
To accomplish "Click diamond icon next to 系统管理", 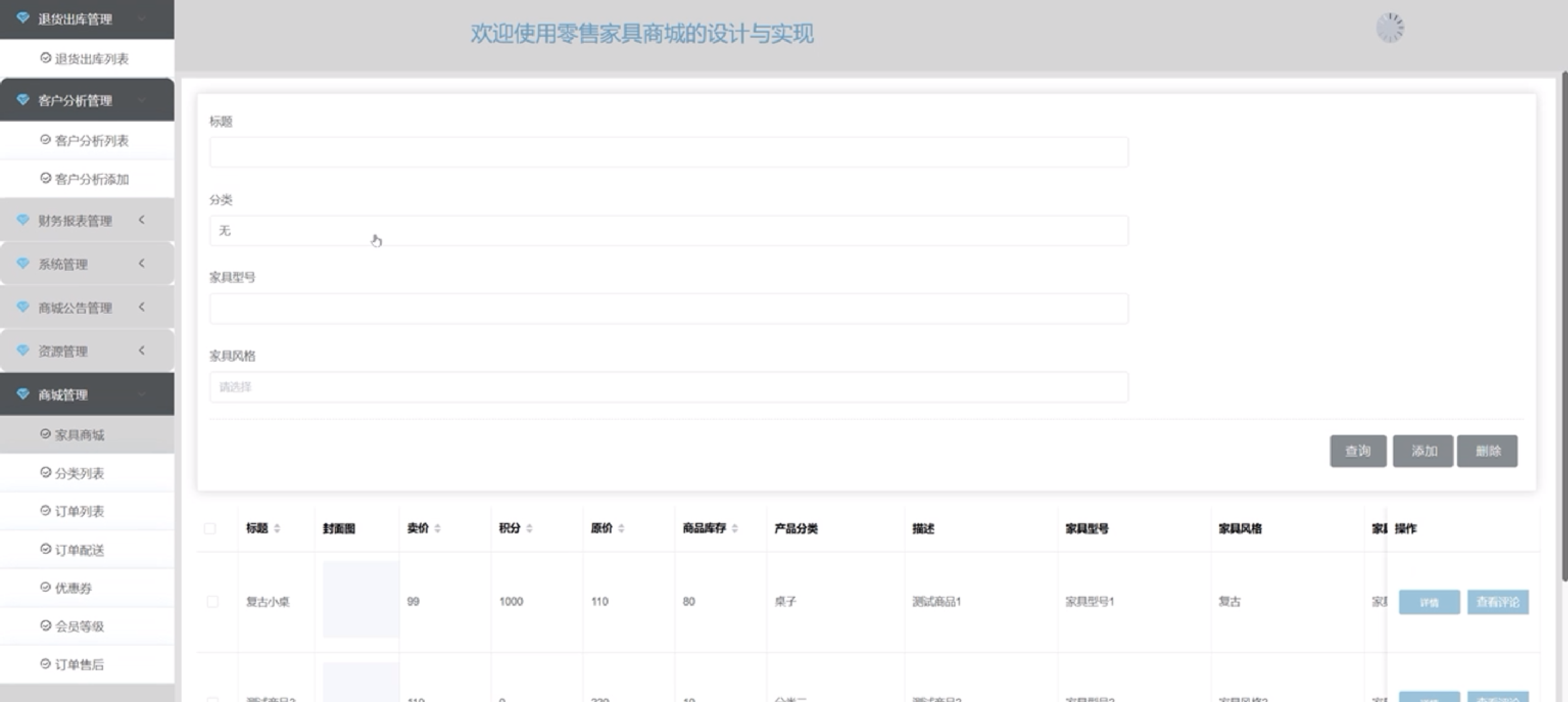I will point(22,263).
